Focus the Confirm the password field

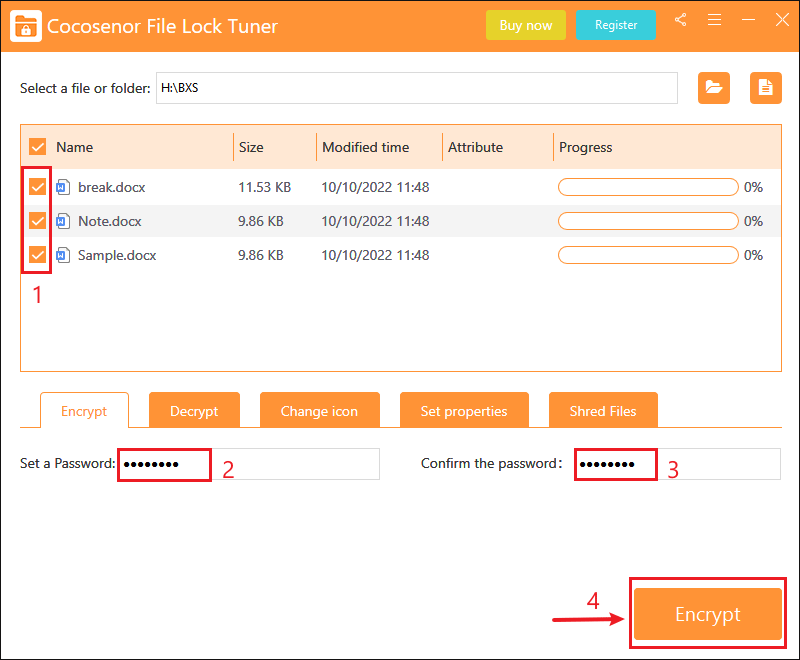click(678, 464)
